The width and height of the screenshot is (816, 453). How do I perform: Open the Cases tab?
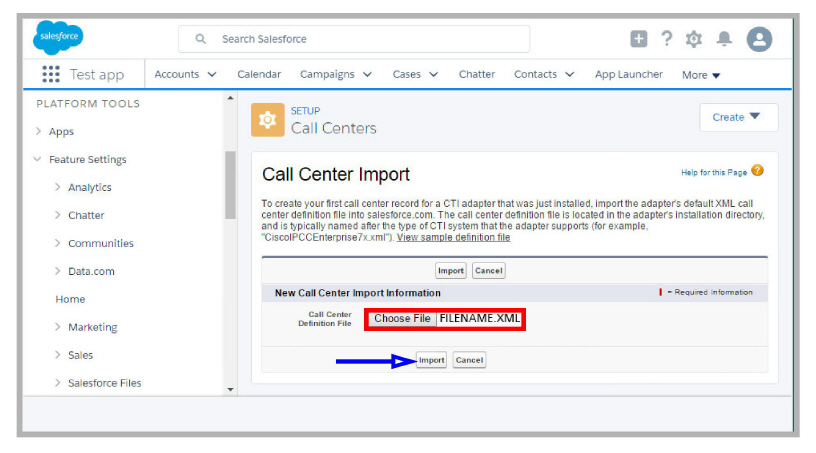(x=406, y=74)
